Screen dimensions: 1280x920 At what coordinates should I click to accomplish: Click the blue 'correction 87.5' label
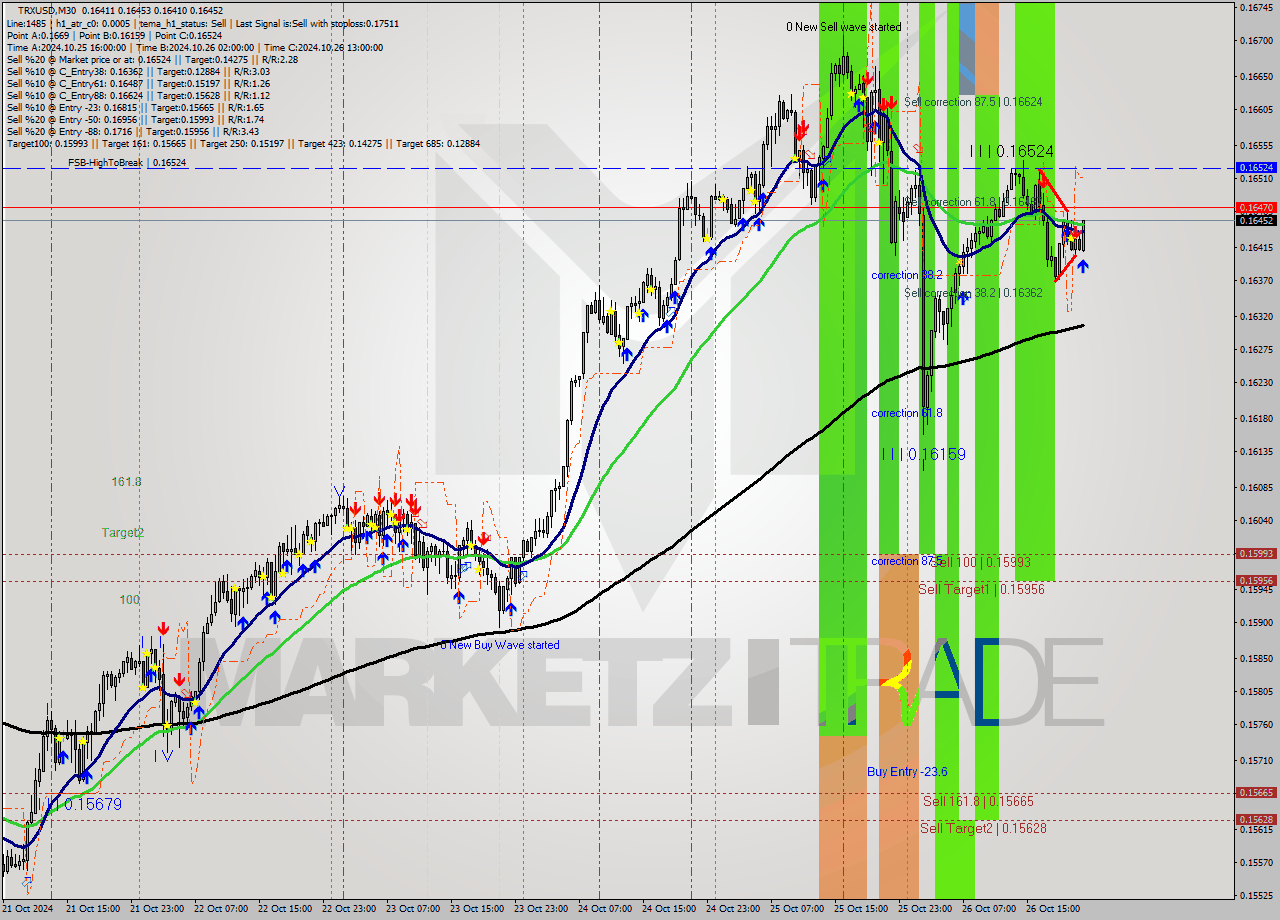coord(905,561)
